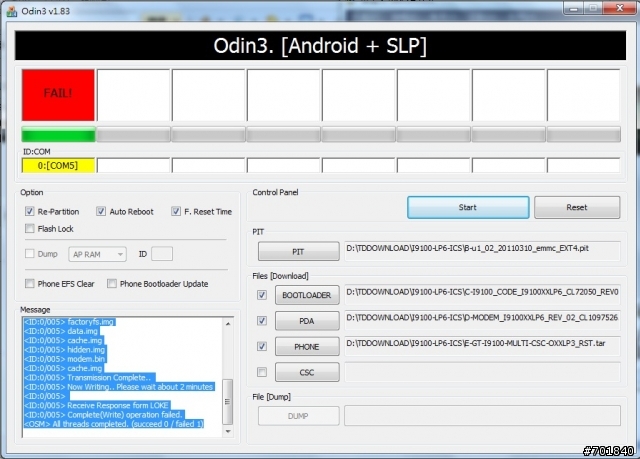Enable Phone Bootloader Update checkbox
Viewport: 640px width, 459px height.
(112, 284)
